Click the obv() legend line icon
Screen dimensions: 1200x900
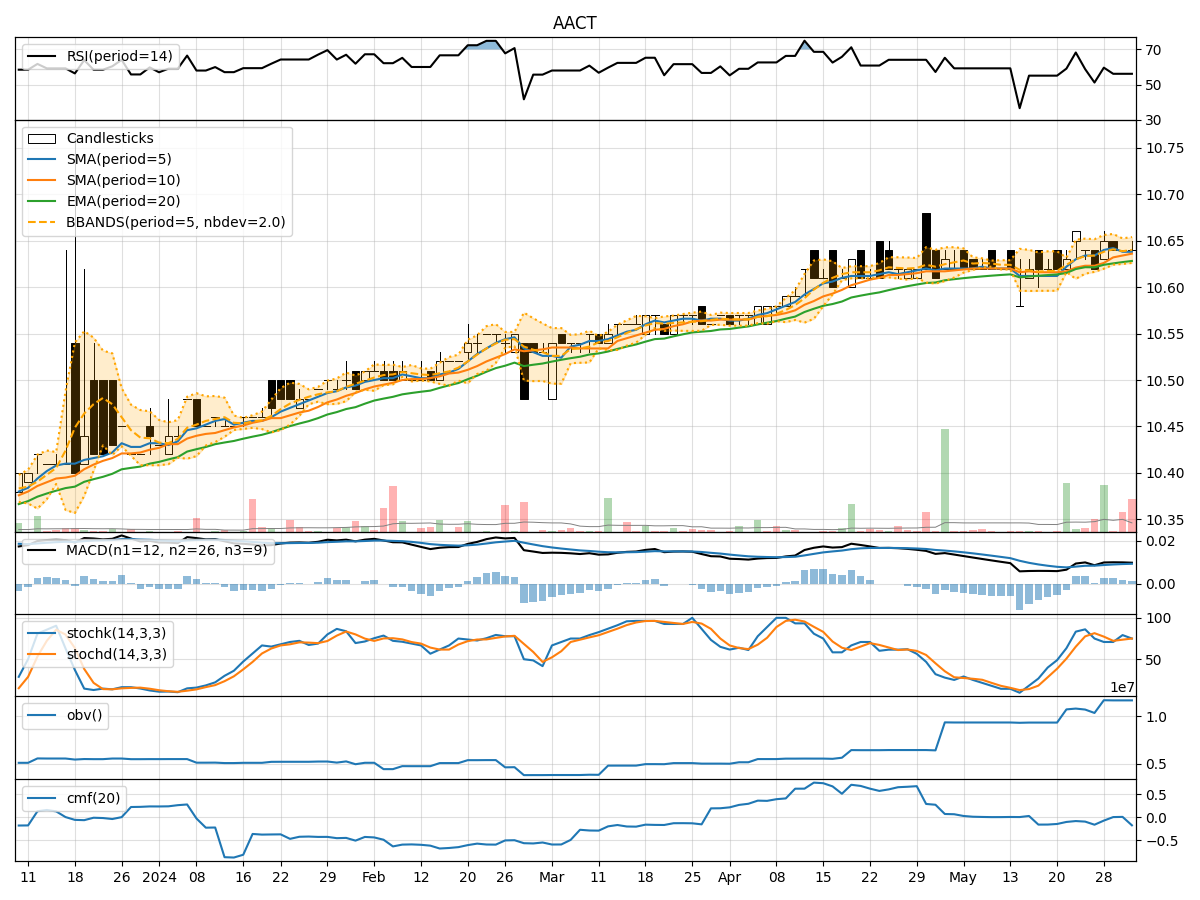click(40, 712)
